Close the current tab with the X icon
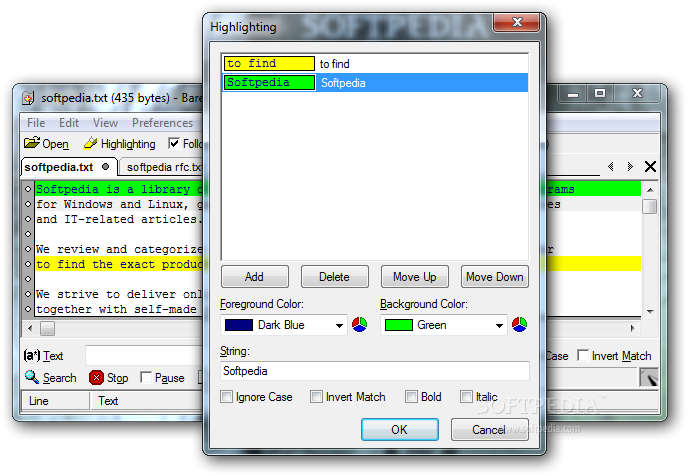 pyautogui.click(x=650, y=167)
